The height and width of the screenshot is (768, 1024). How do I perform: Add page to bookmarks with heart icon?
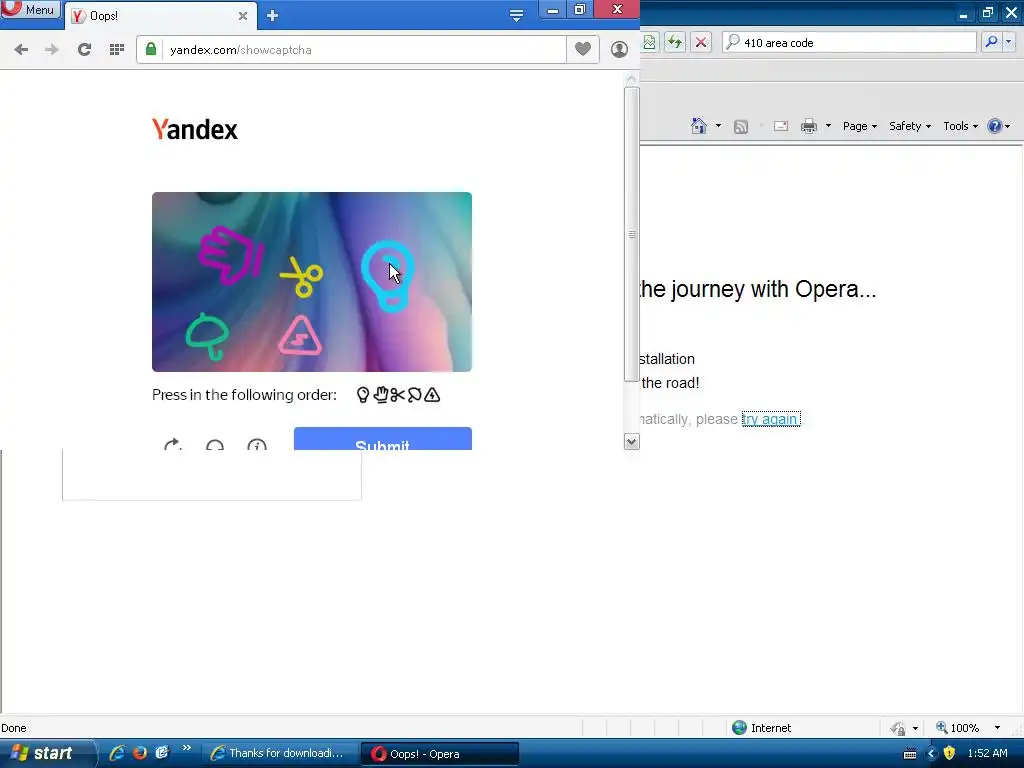click(583, 49)
